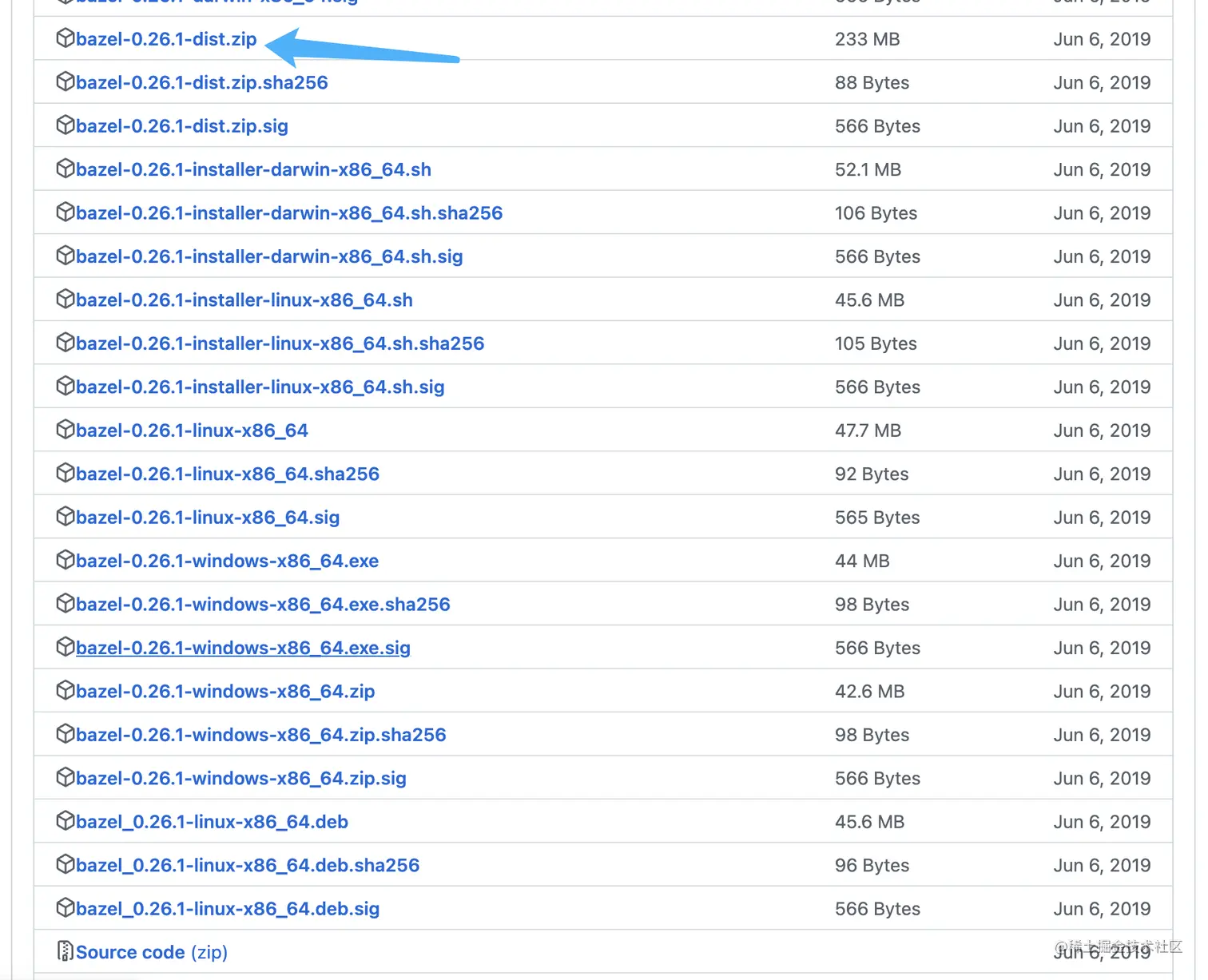
Task: Click package icon beside bazel-0.26.1-dist.zip.sig
Action: point(65,125)
